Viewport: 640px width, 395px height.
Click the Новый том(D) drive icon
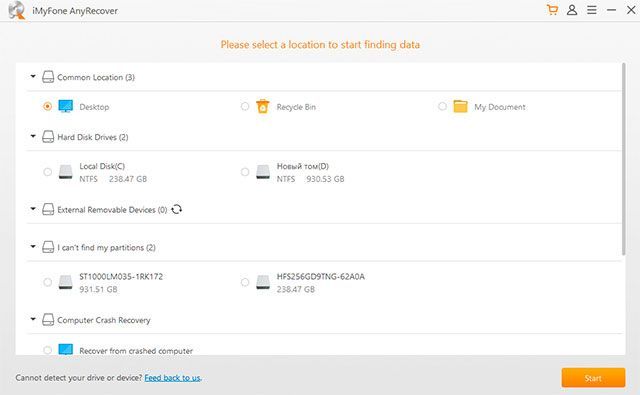pos(263,172)
